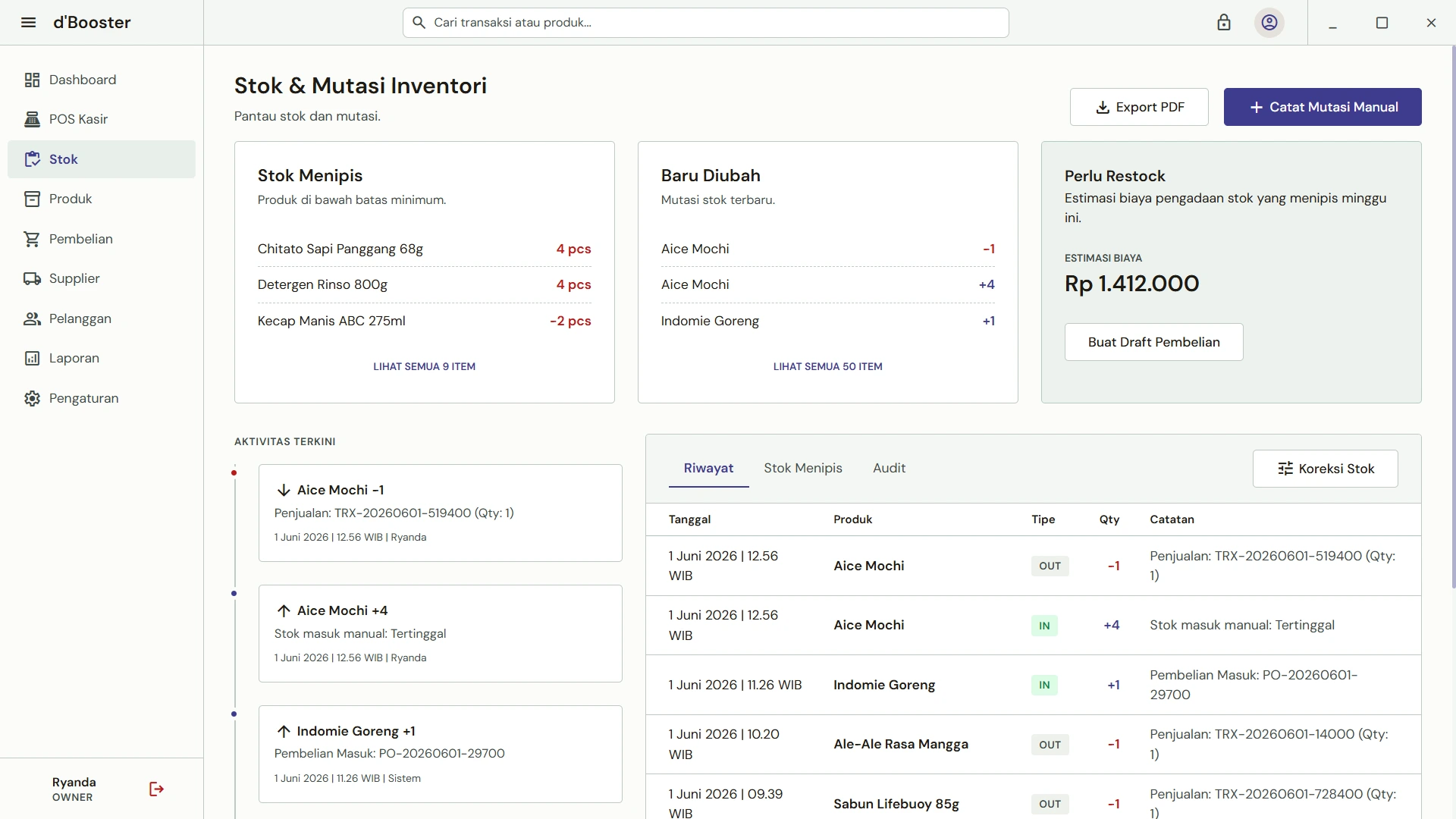Image resolution: width=1456 pixels, height=819 pixels.
Task: Click the IN badge on Indomie Goreng row
Action: tap(1044, 685)
